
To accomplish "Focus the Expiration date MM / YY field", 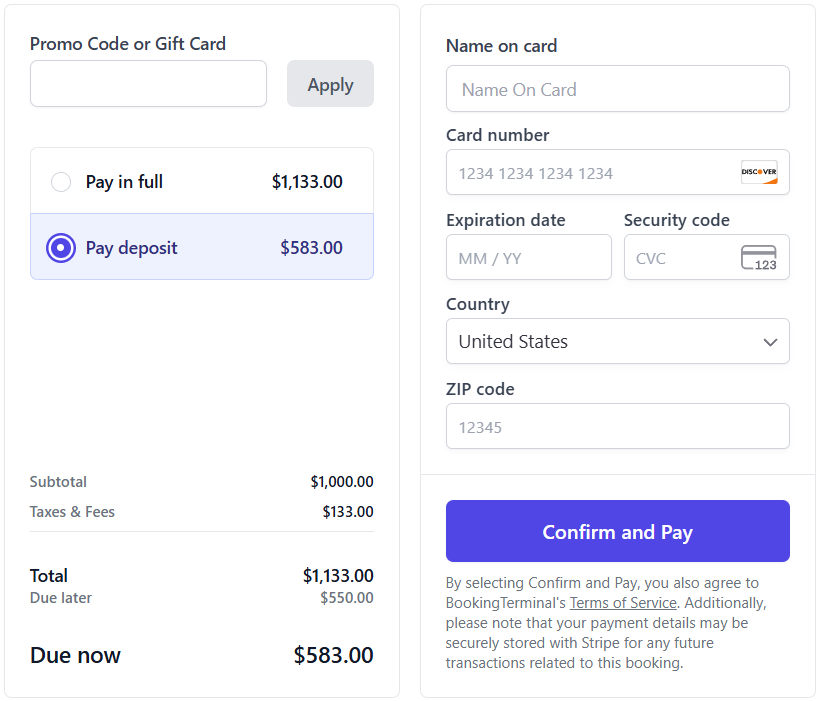I will [528, 258].
